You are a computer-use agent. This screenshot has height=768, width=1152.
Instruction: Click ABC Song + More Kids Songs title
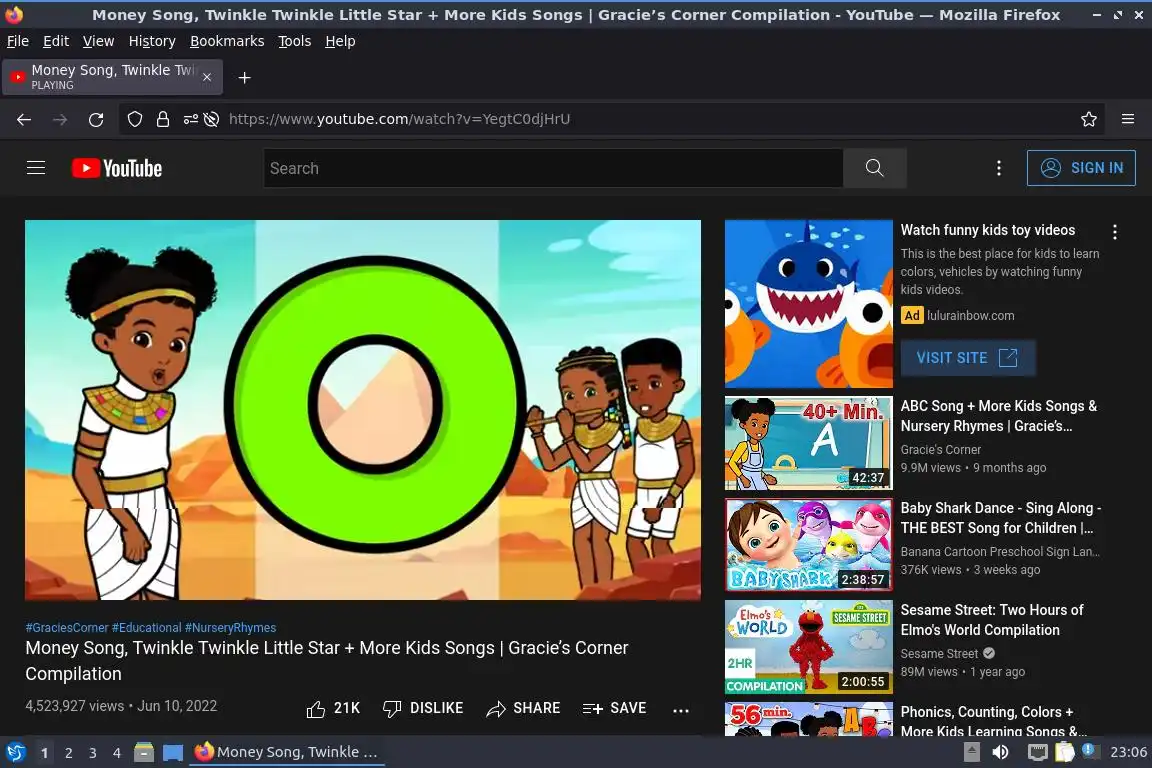tap(998, 416)
